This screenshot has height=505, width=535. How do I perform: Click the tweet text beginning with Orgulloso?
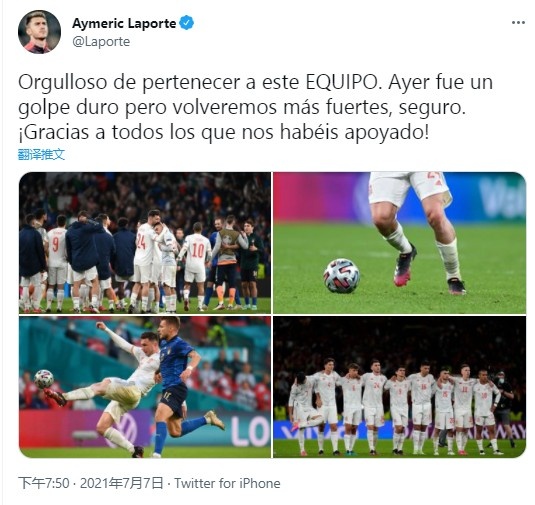(255, 107)
